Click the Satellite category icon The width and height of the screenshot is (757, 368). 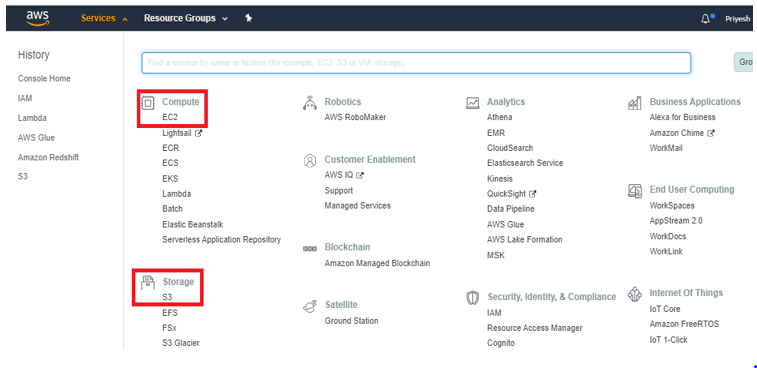[x=309, y=306]
